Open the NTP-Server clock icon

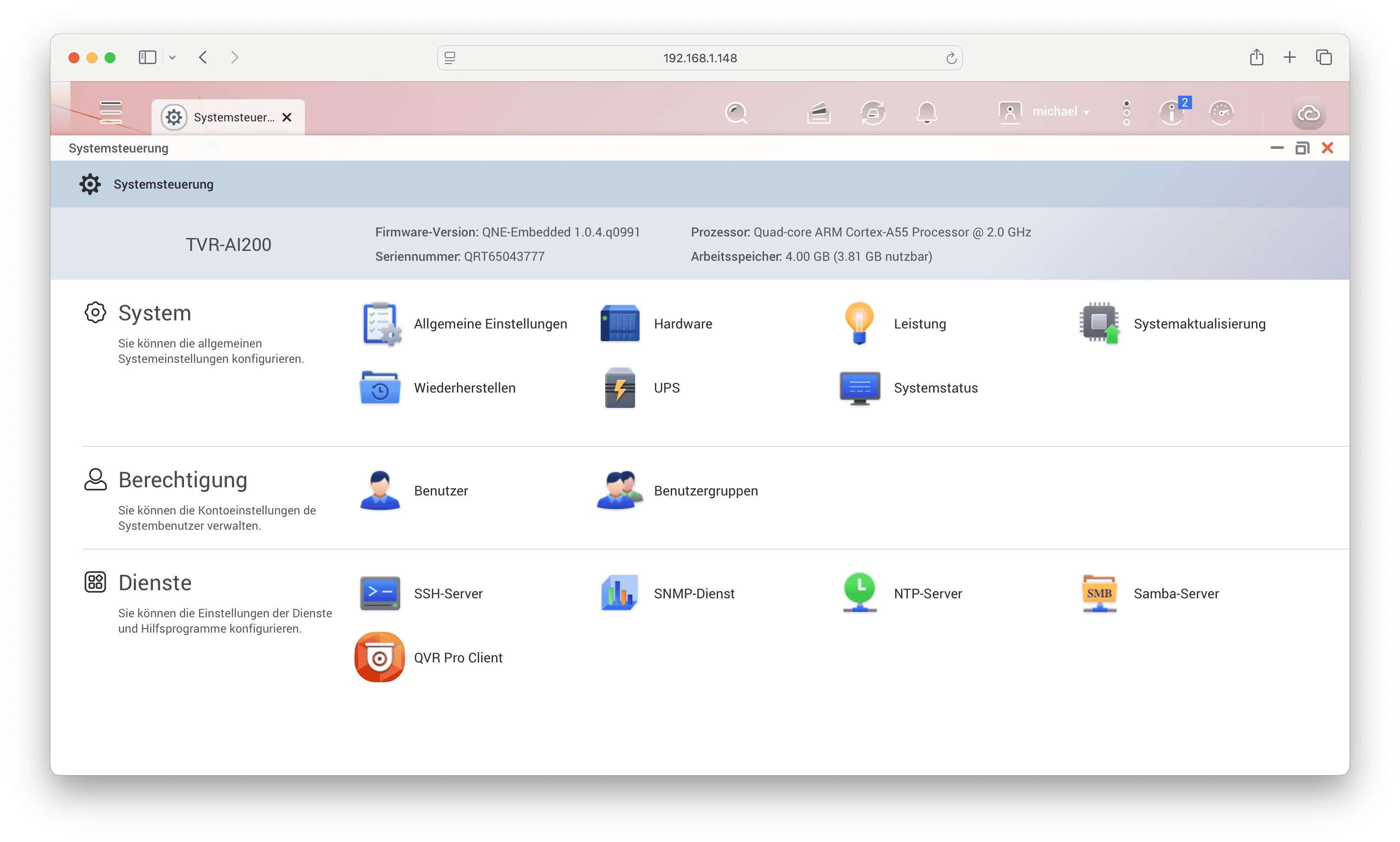(x=859, y=593)
